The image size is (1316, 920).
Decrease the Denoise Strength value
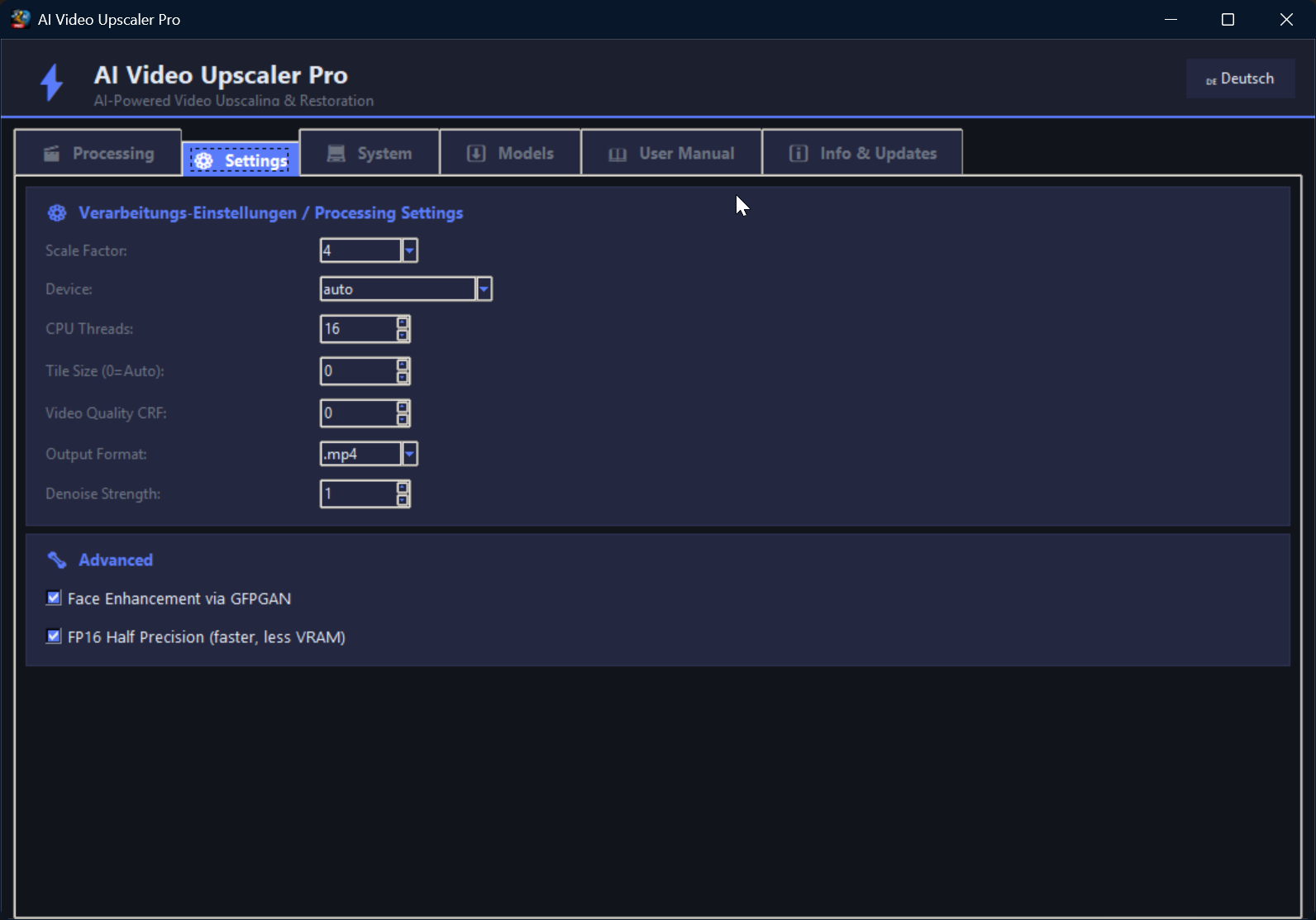(403, 500)
